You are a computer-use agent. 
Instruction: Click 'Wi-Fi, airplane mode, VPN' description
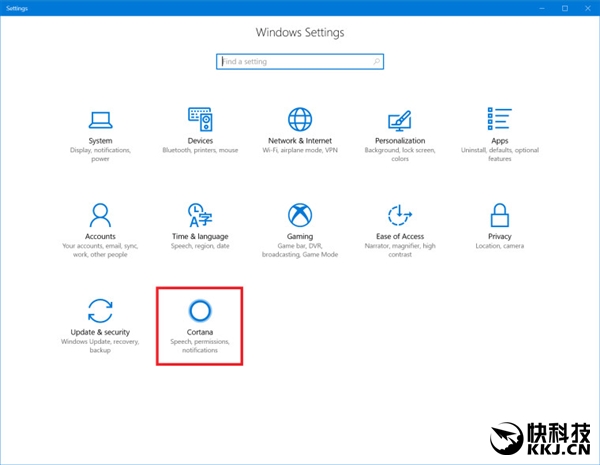(300, 150)
